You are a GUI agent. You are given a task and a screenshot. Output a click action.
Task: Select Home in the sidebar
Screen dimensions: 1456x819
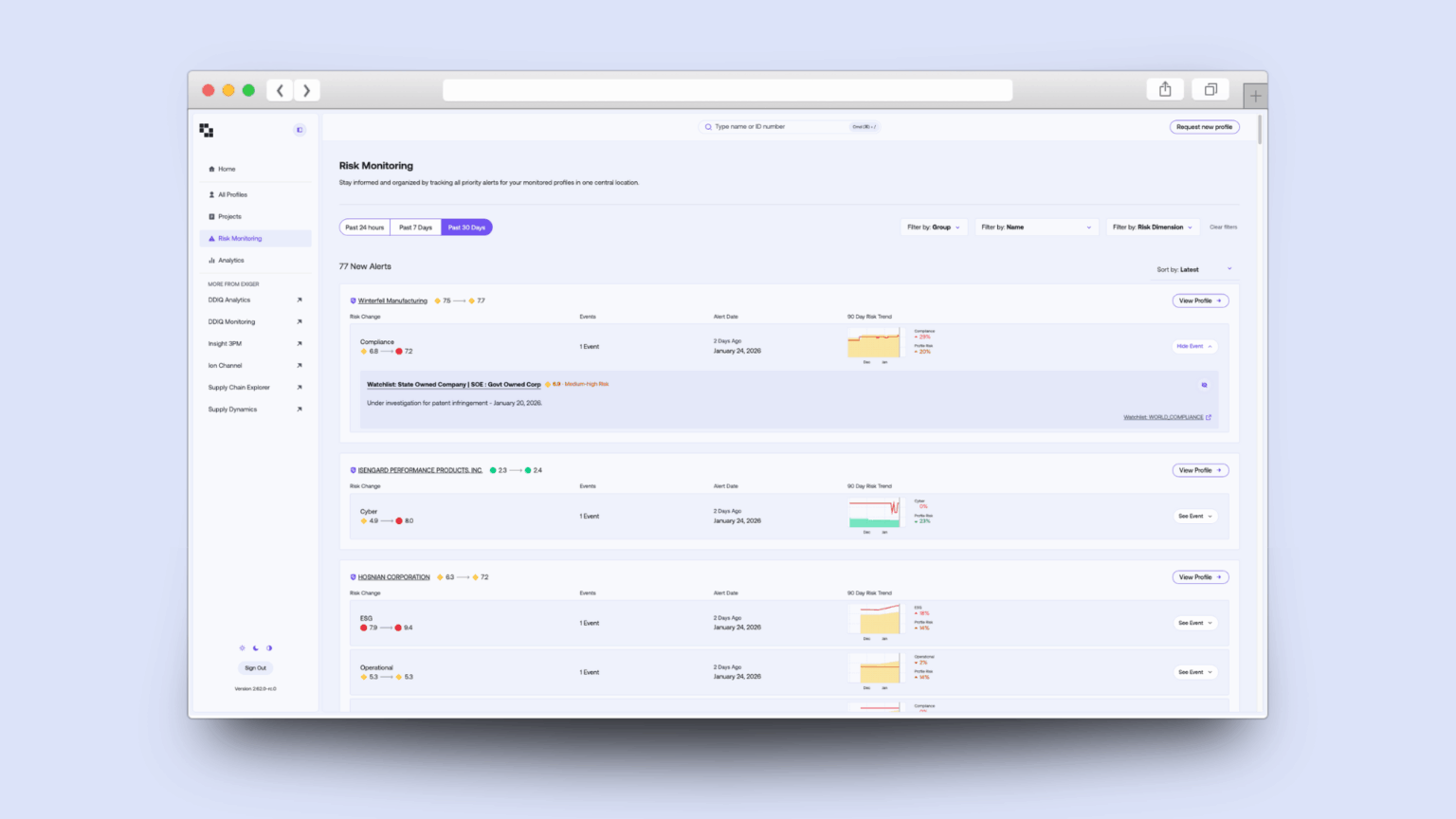226,169
